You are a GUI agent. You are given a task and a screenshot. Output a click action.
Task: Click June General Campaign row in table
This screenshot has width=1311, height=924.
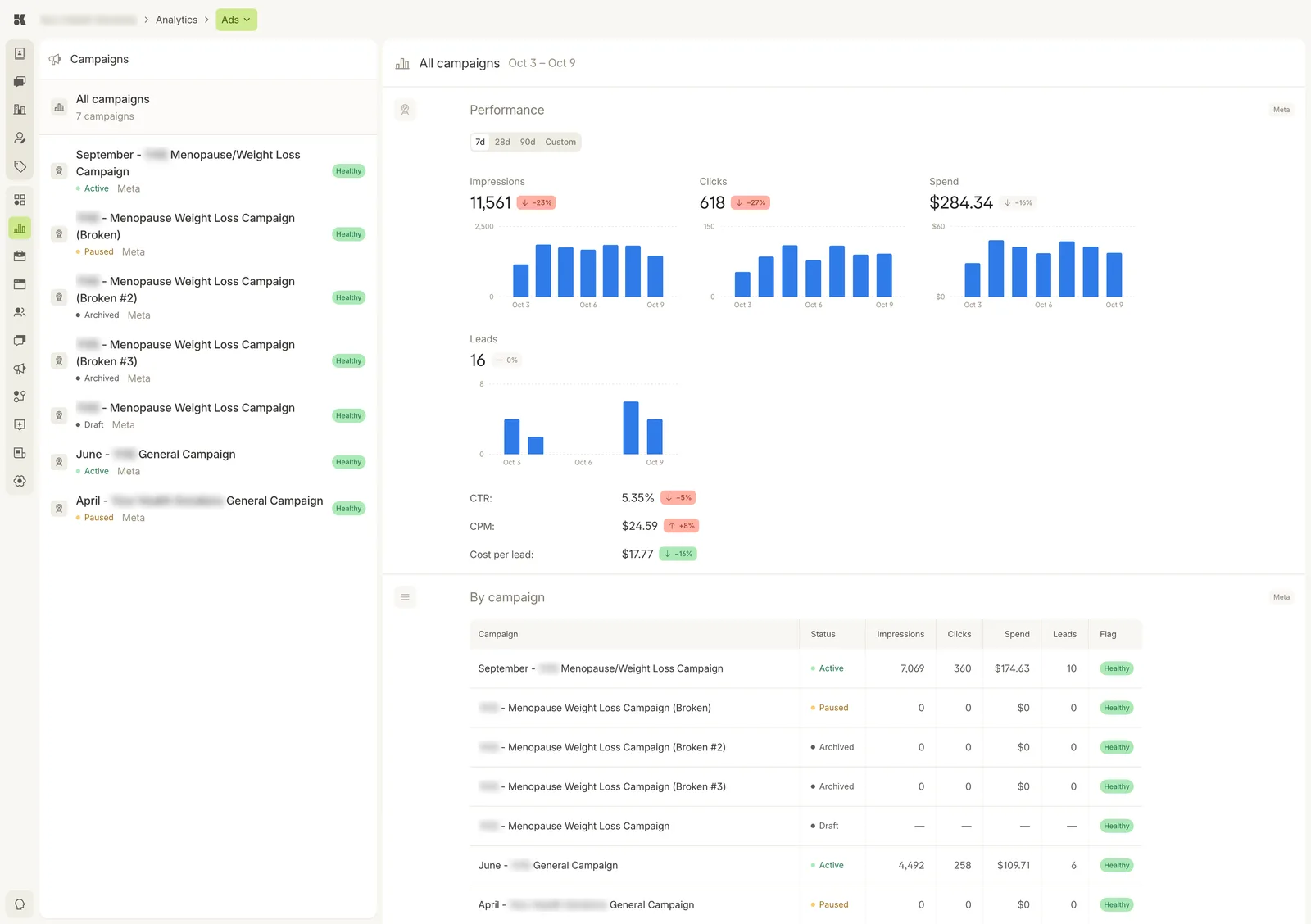click(x=805, y=865)
